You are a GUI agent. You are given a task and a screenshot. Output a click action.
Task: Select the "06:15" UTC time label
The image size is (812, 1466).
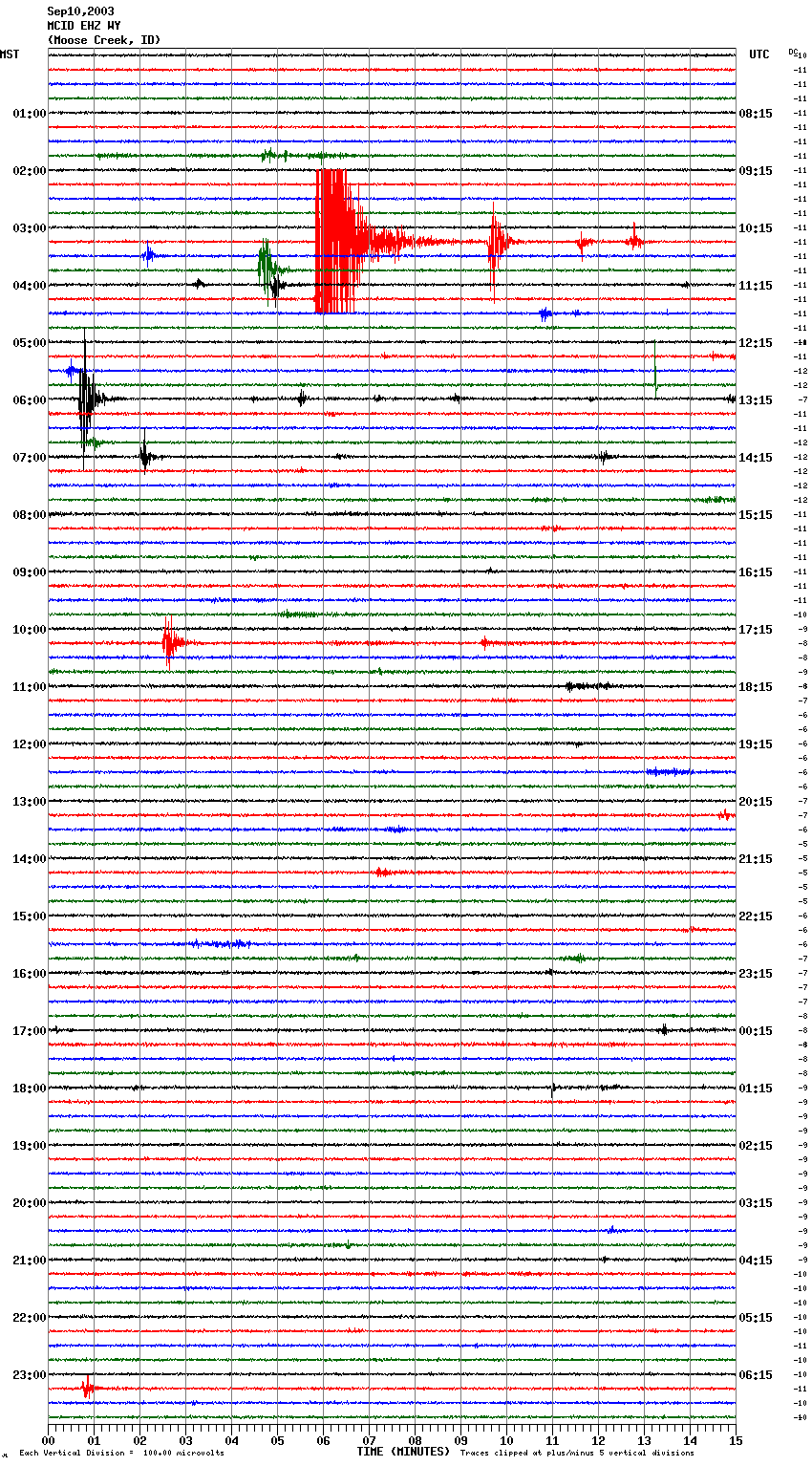(x=756, y=1375)
